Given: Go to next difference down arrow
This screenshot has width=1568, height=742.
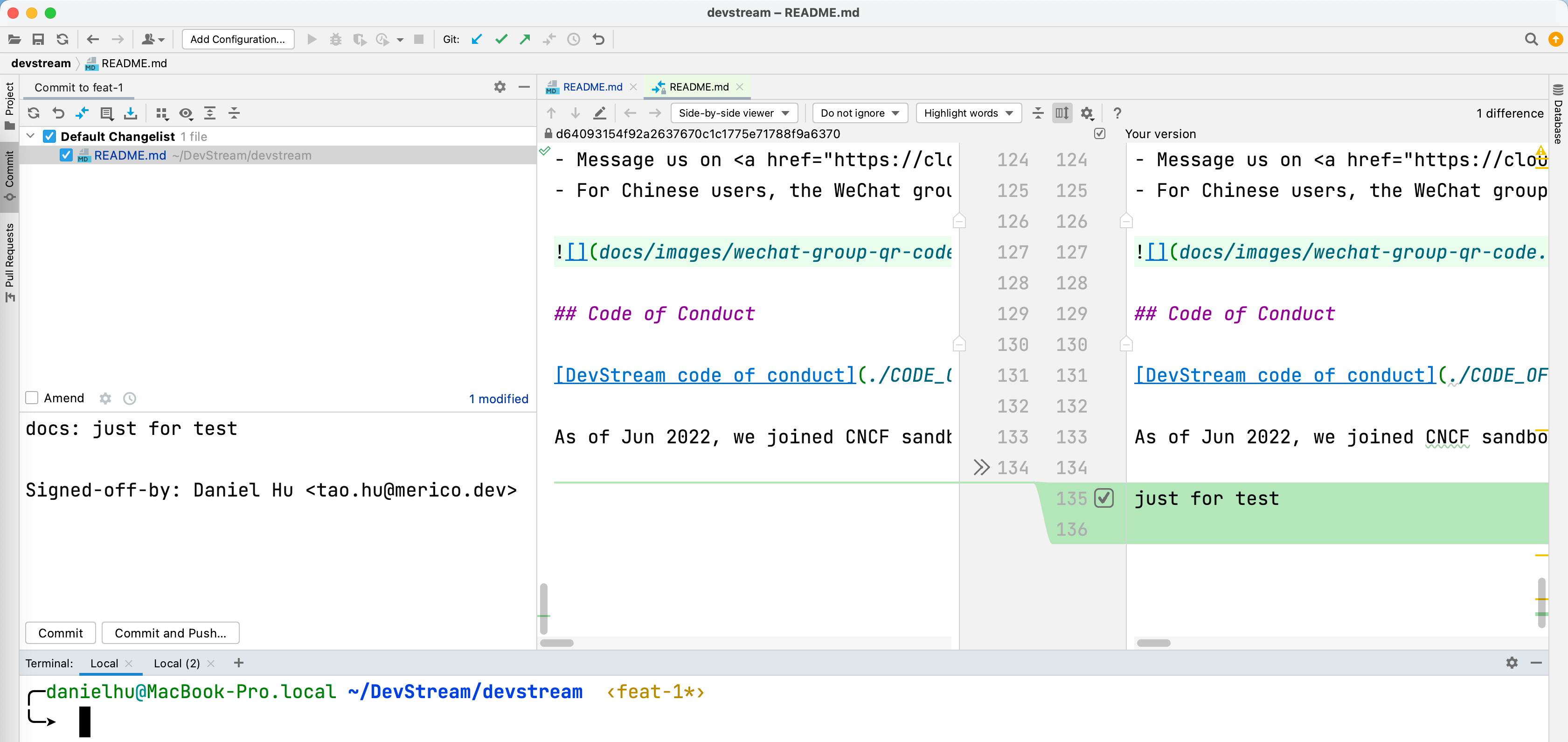Looking at the screenshot, I should [x=575, y=113].
